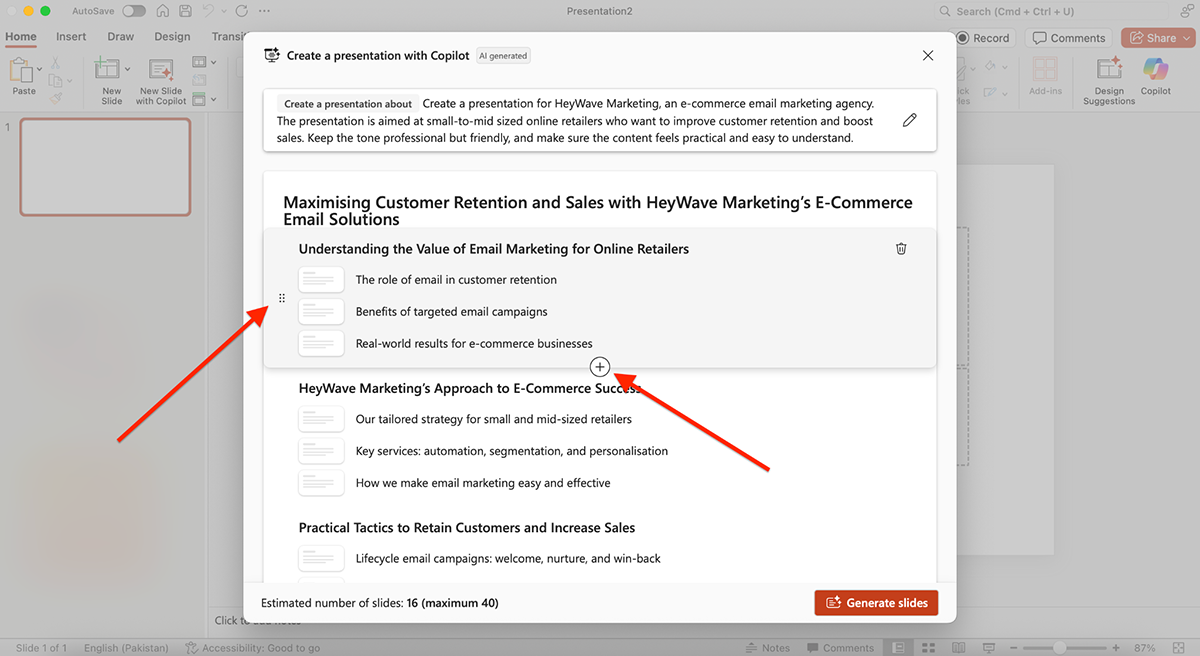Open the Design ribbon tab
This screenshot has width=1200, height=656.
[172, 37]
